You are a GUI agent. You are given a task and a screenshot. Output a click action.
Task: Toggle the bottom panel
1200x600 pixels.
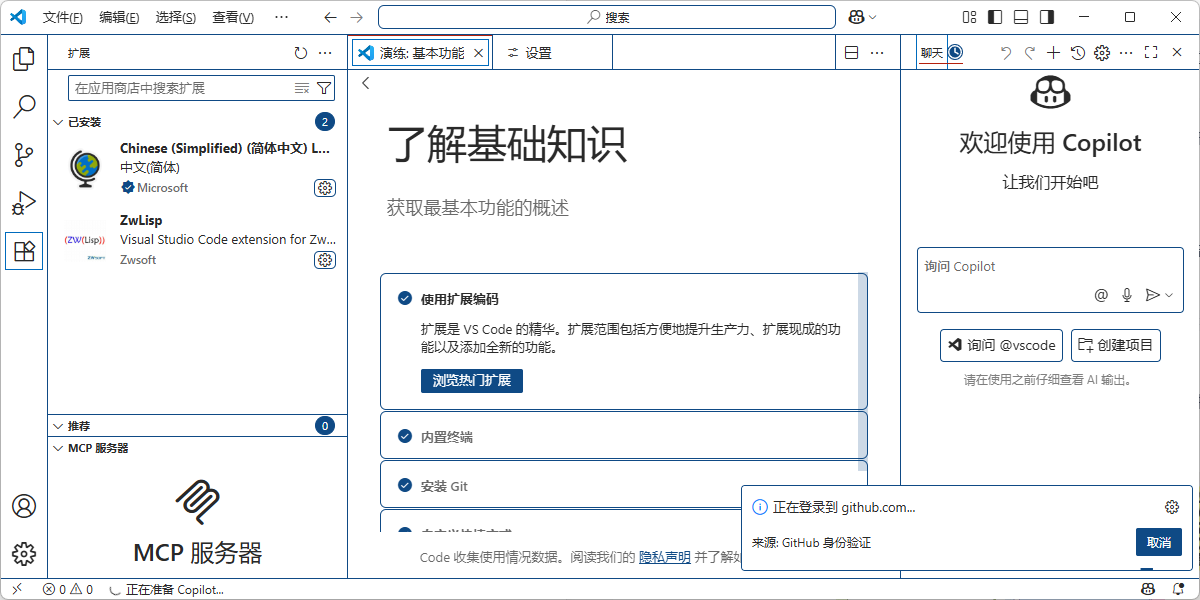(1021, 17)
